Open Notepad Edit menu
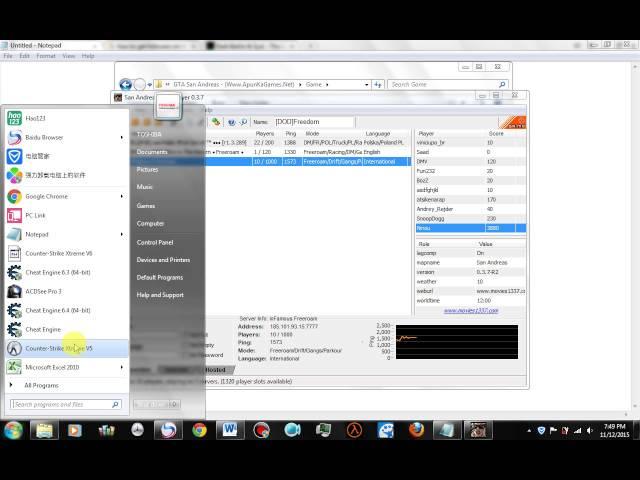Screen dimensions: 640x480 pos(24,56)
